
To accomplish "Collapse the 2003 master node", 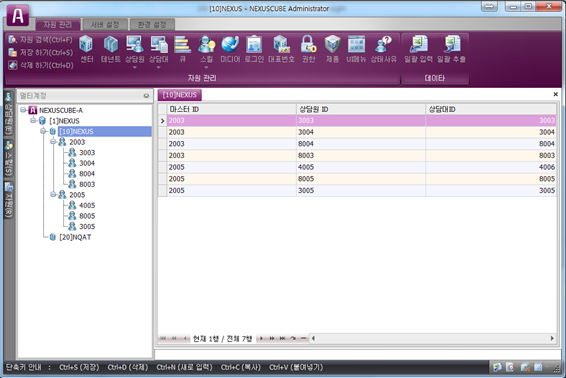I will tap(53, 142).
